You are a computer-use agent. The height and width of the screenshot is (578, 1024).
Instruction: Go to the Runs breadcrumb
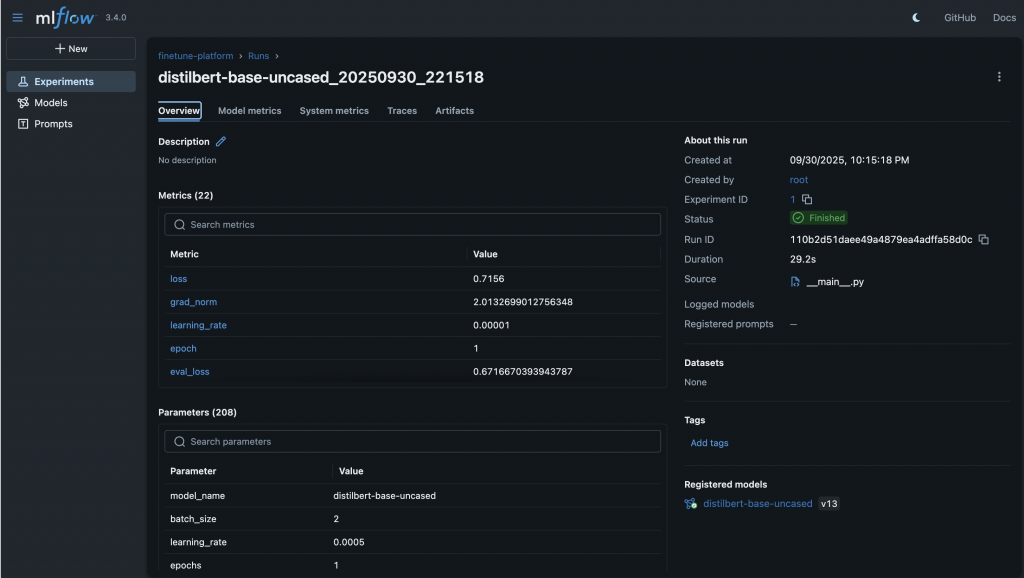point(259,56)
